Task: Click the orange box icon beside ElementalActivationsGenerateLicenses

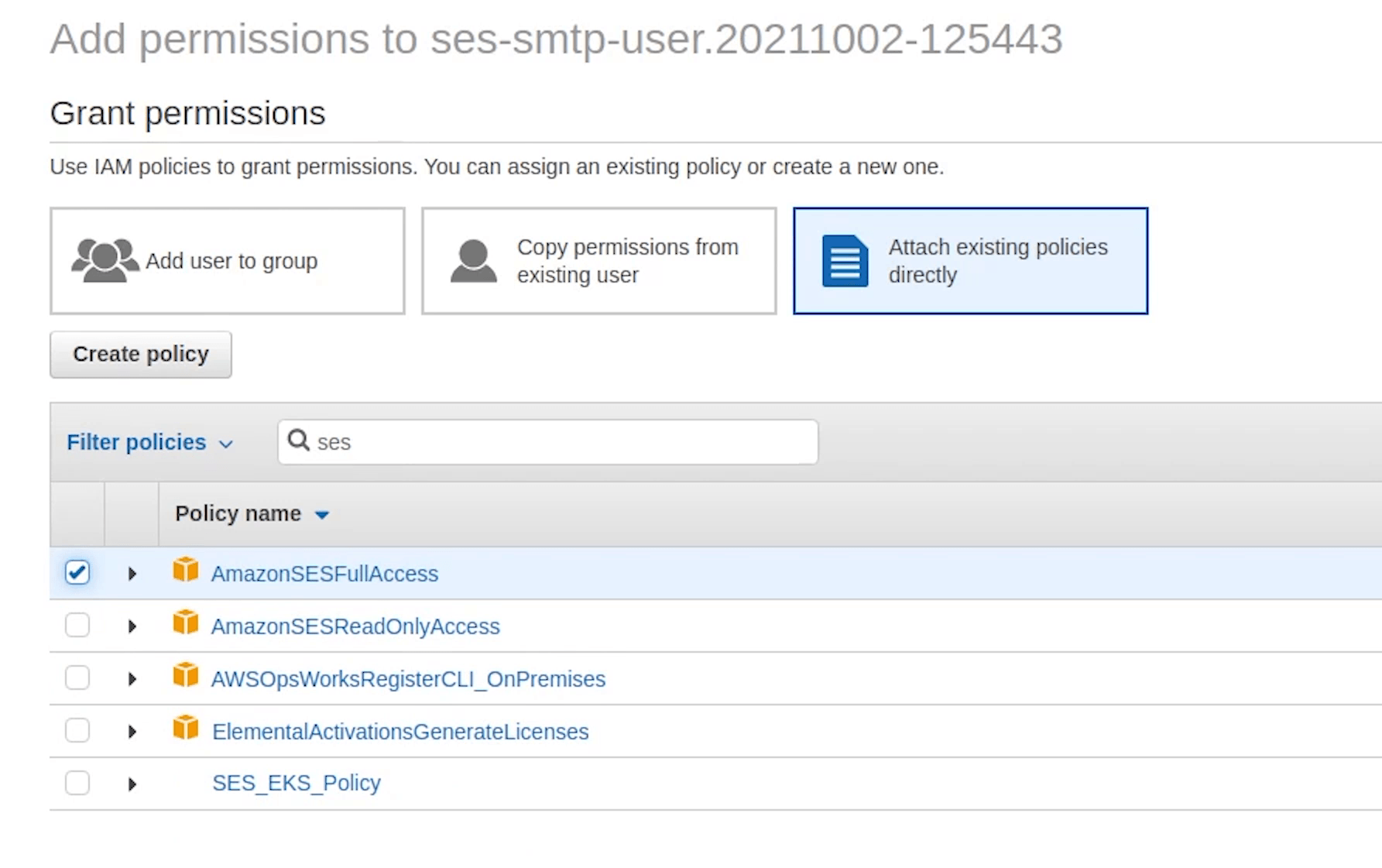Action: click(186, 729)
